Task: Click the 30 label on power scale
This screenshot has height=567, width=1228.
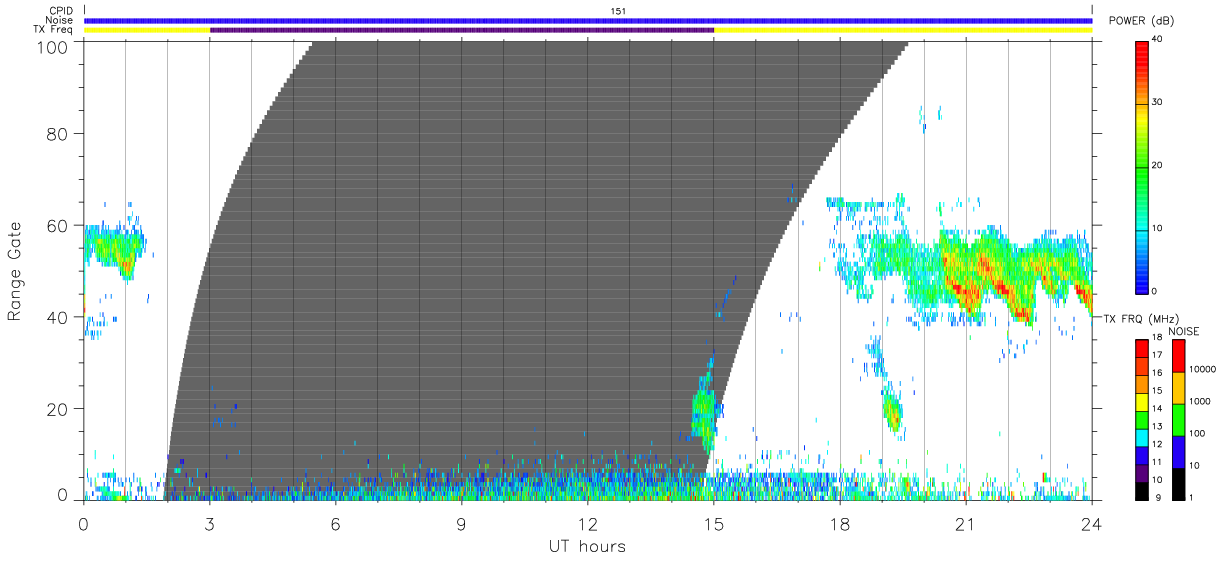Action: point(1158,103)
